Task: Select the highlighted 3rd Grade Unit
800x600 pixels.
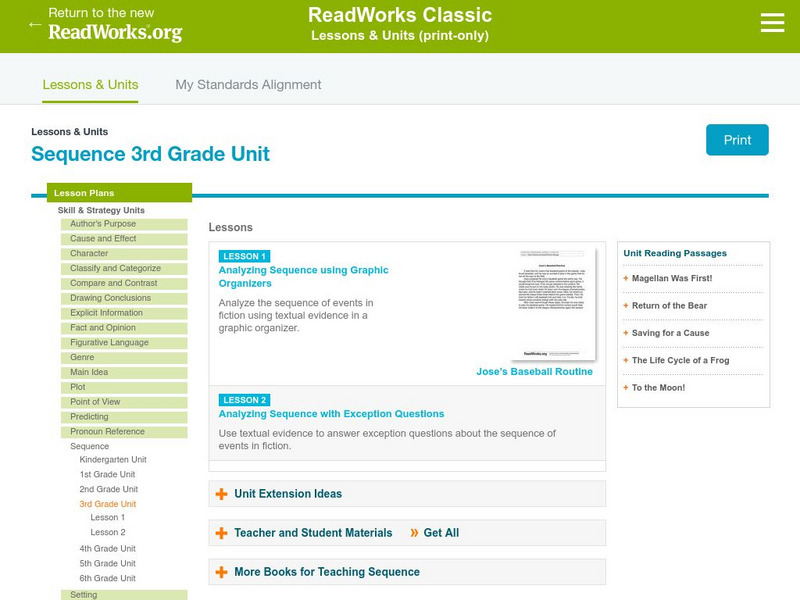Action: tap(108, 504)
